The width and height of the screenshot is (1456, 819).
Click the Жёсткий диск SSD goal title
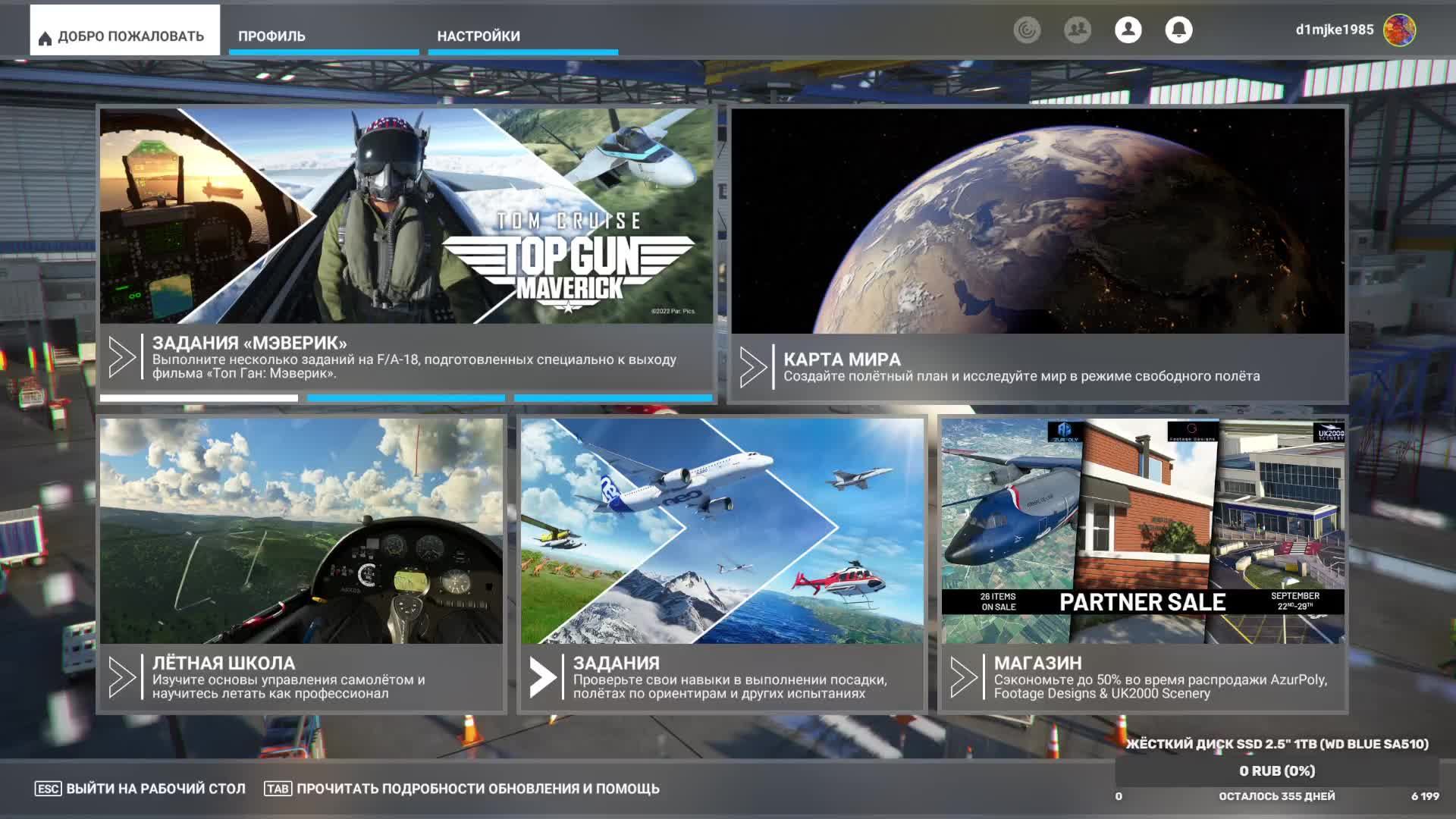[1277, 744]
